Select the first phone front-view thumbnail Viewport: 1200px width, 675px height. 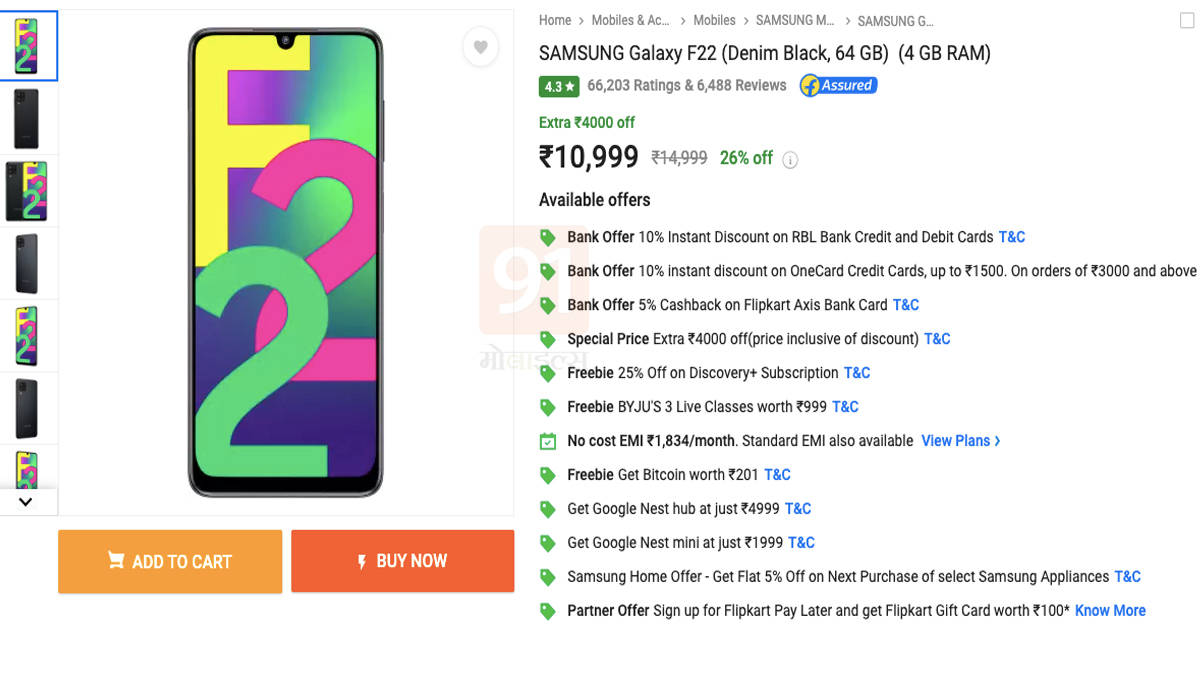pyautogui.click(x=27, y=46)
